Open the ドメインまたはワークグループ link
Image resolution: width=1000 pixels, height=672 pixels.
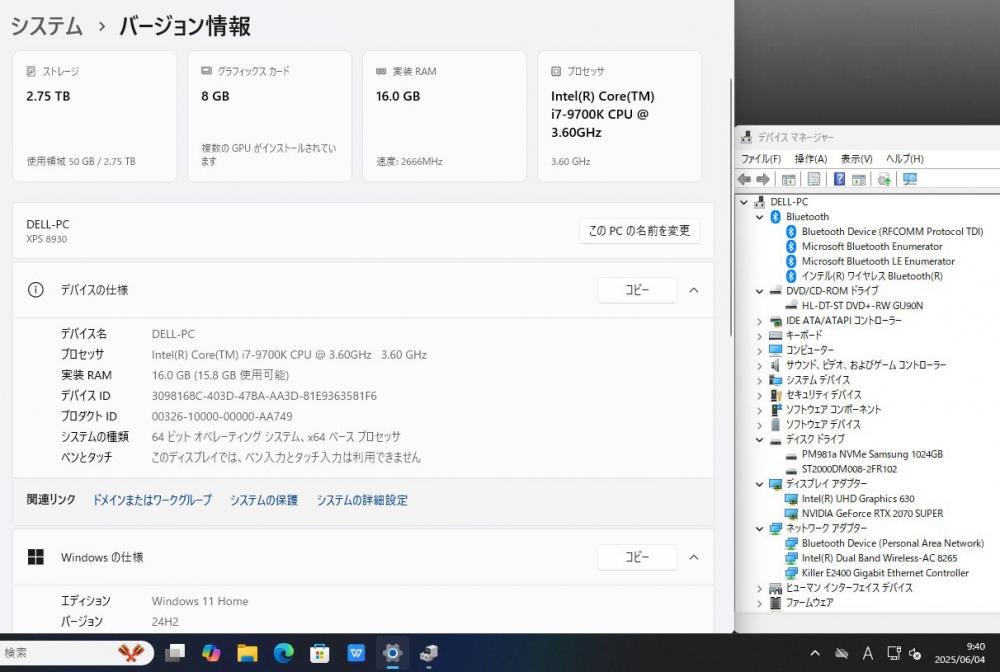[x=152, y=500]
